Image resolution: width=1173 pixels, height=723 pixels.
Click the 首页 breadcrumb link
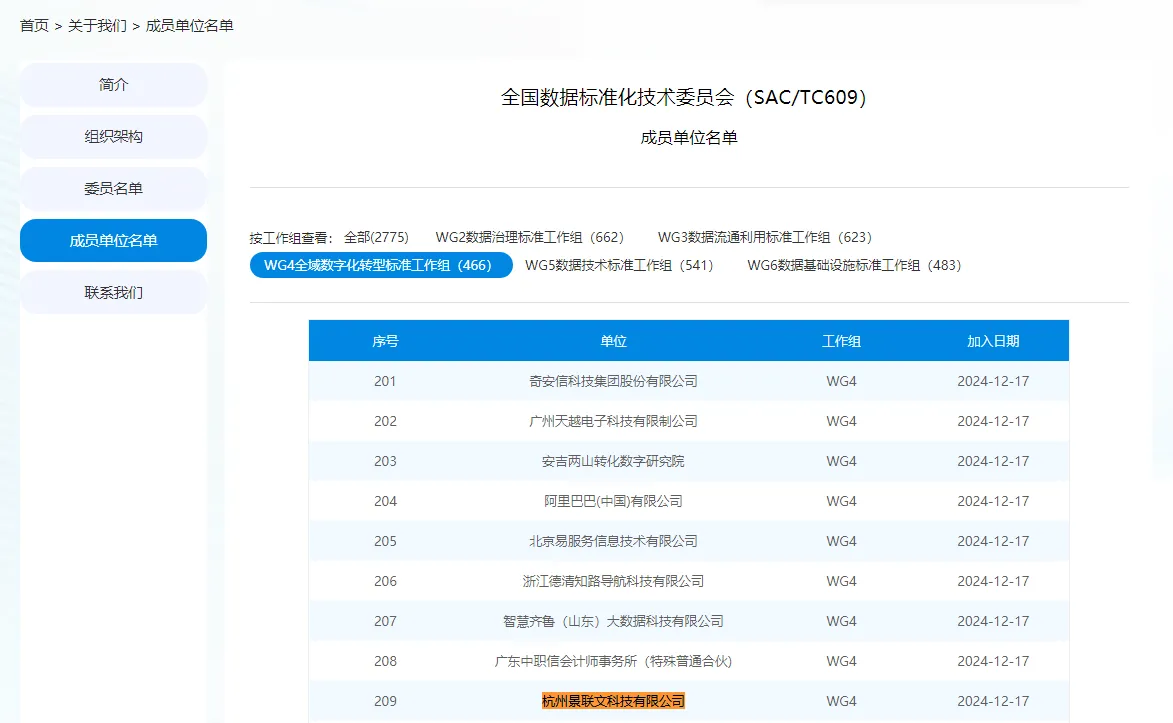34,26
